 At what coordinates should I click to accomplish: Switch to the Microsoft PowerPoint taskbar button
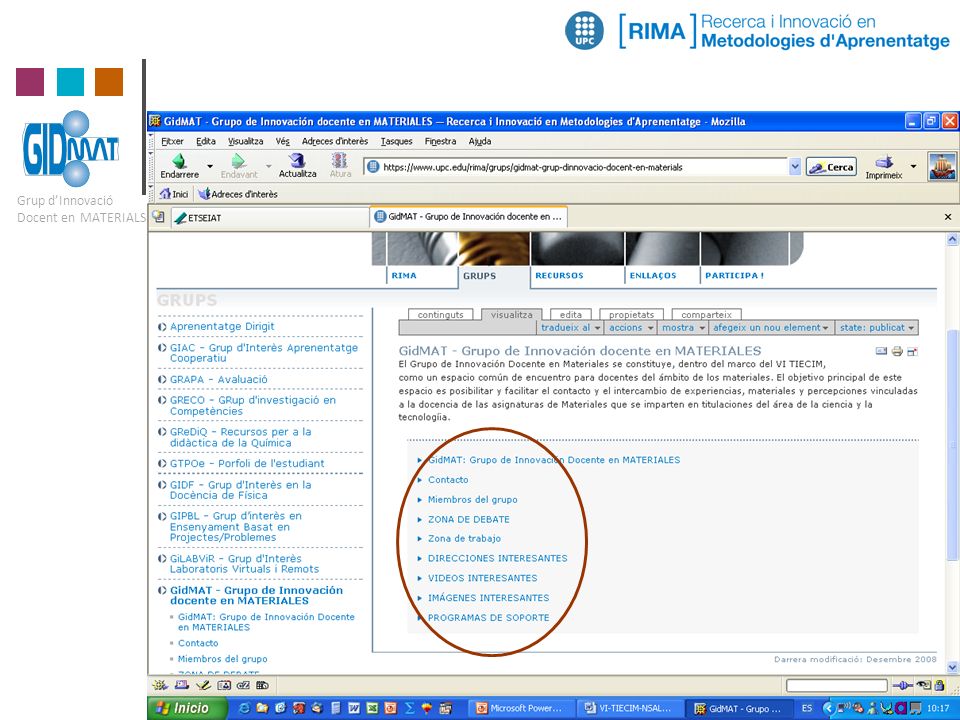click(519, 708)
